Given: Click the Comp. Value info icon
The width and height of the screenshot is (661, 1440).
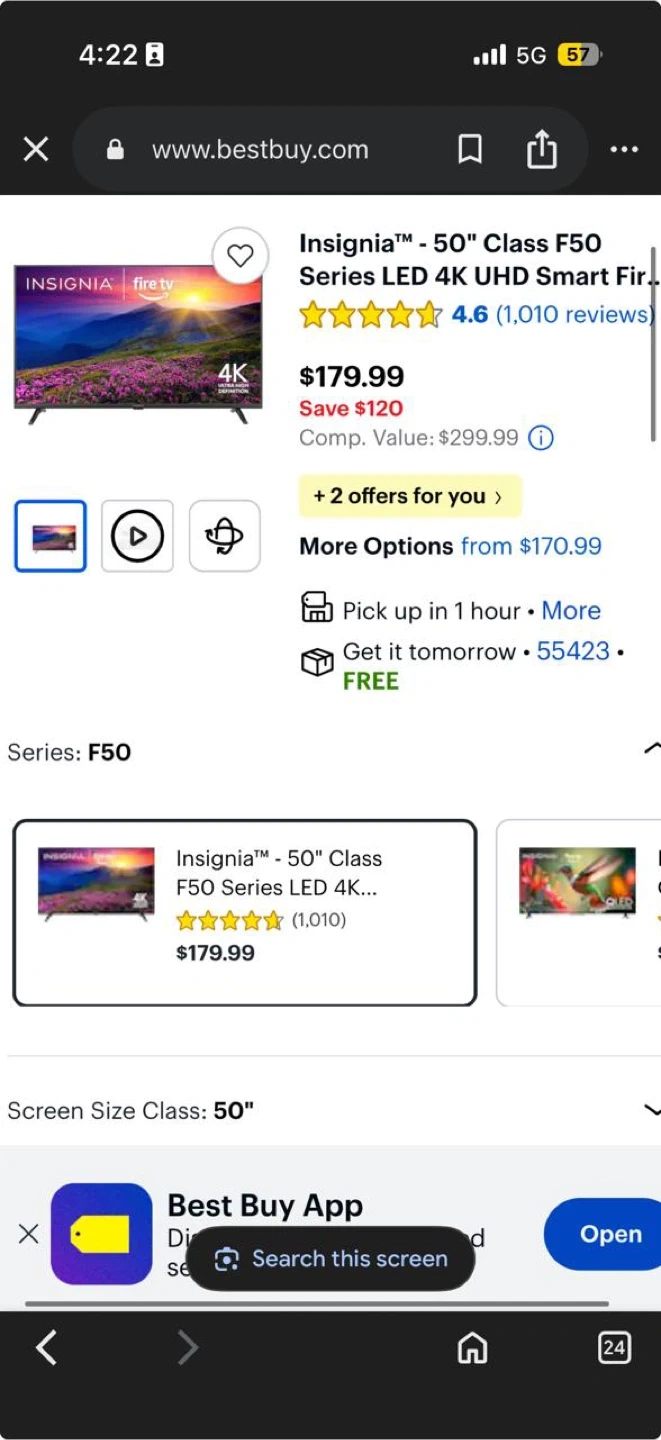Looking at the screenshot, I should click(x=540, y=438).
